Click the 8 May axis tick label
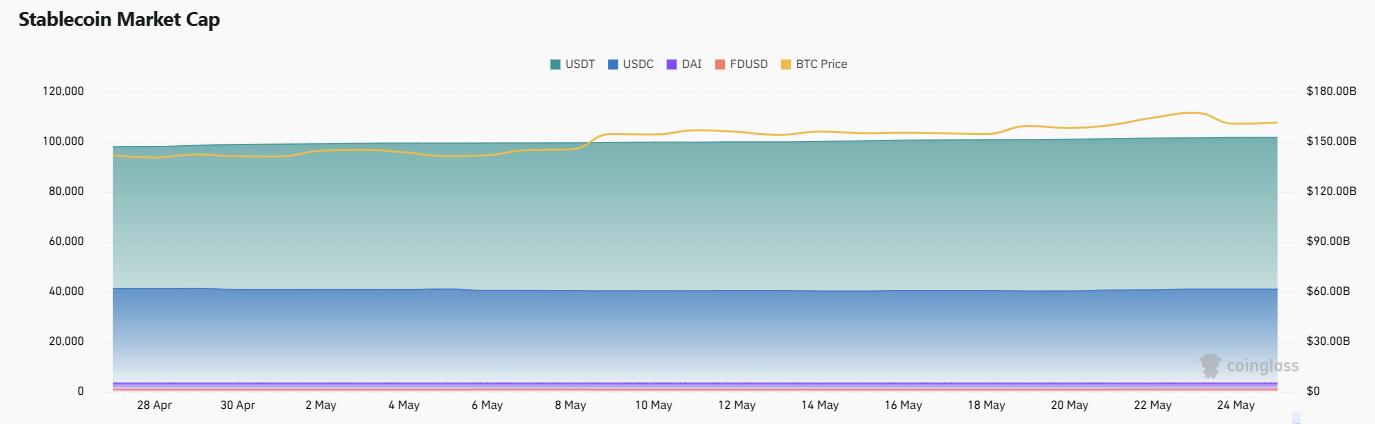Image resolution: width=1375 pixels, height=424 pixels. coord(569,405)
